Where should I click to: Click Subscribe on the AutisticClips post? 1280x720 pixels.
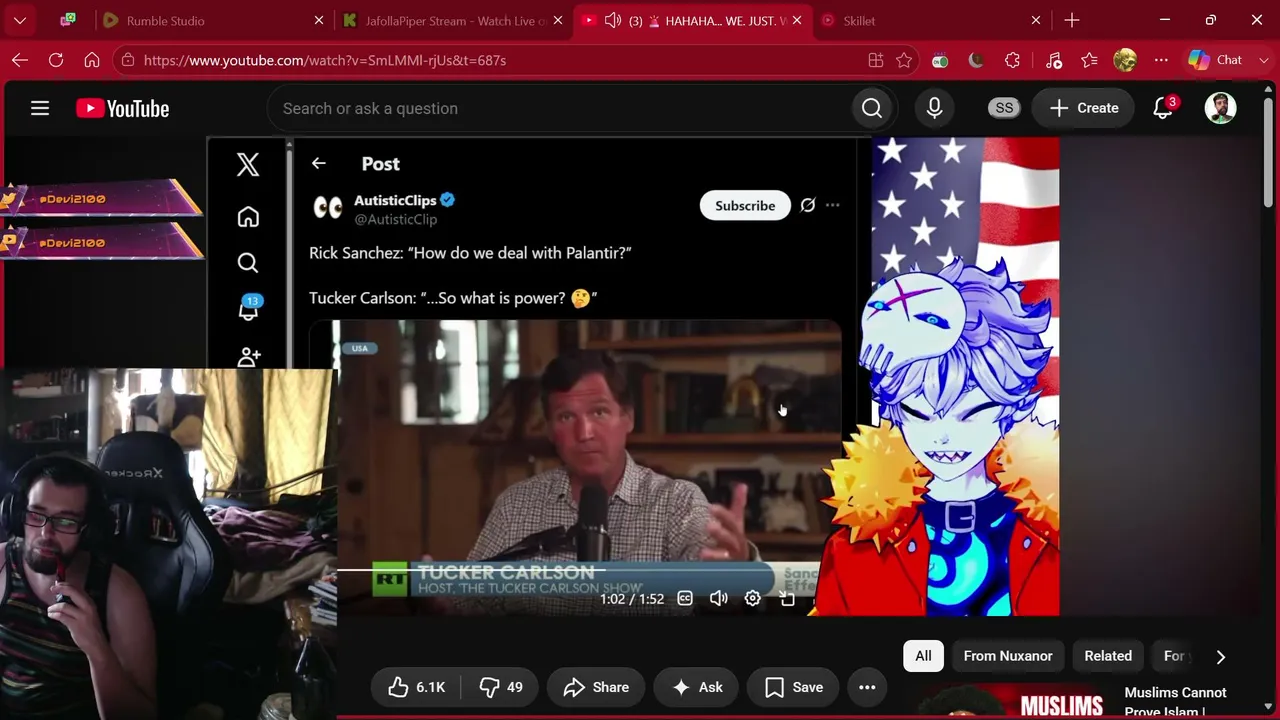point(745,205)
